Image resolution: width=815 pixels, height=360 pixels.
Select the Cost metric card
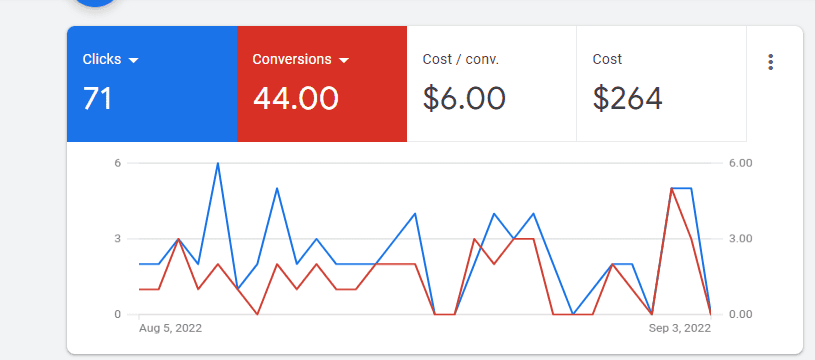point(661,84)
